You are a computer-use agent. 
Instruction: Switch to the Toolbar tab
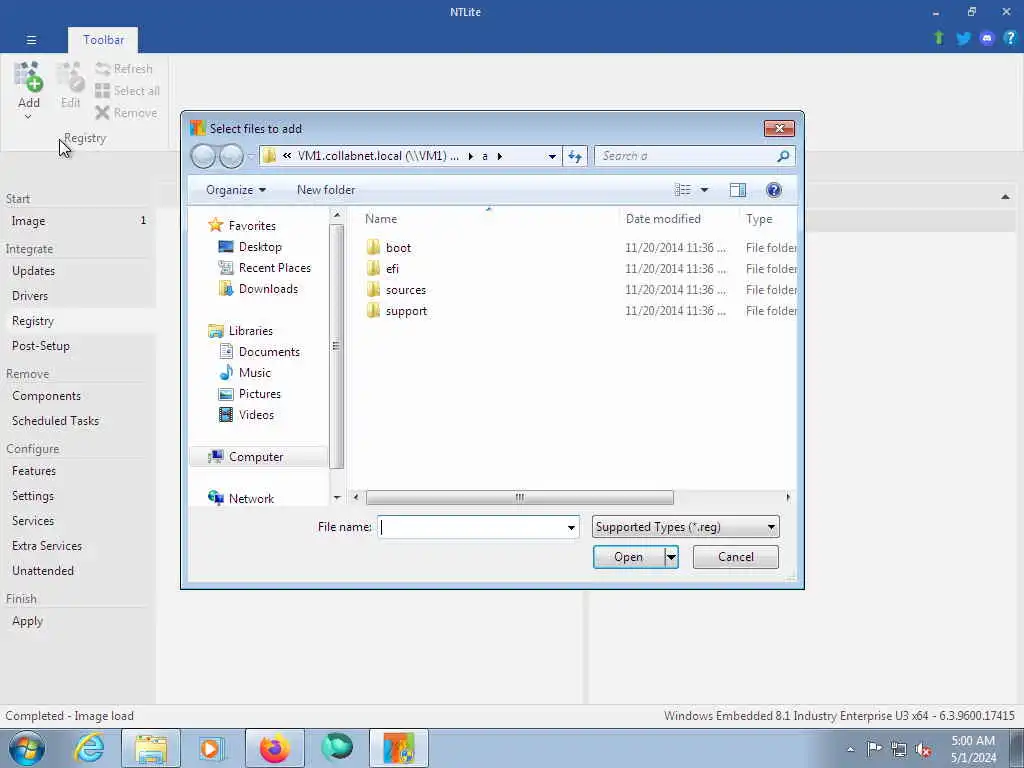[103, 40]
